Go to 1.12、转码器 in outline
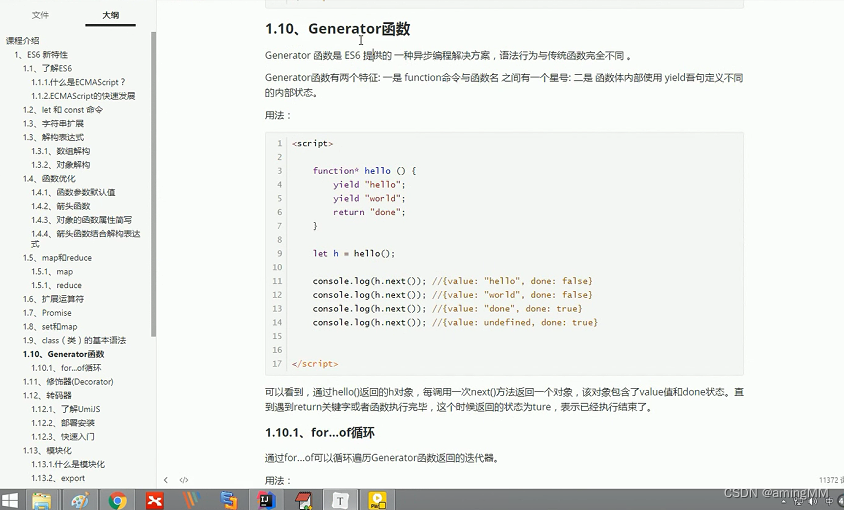This screenshot has width=844, height=510. 47,395
